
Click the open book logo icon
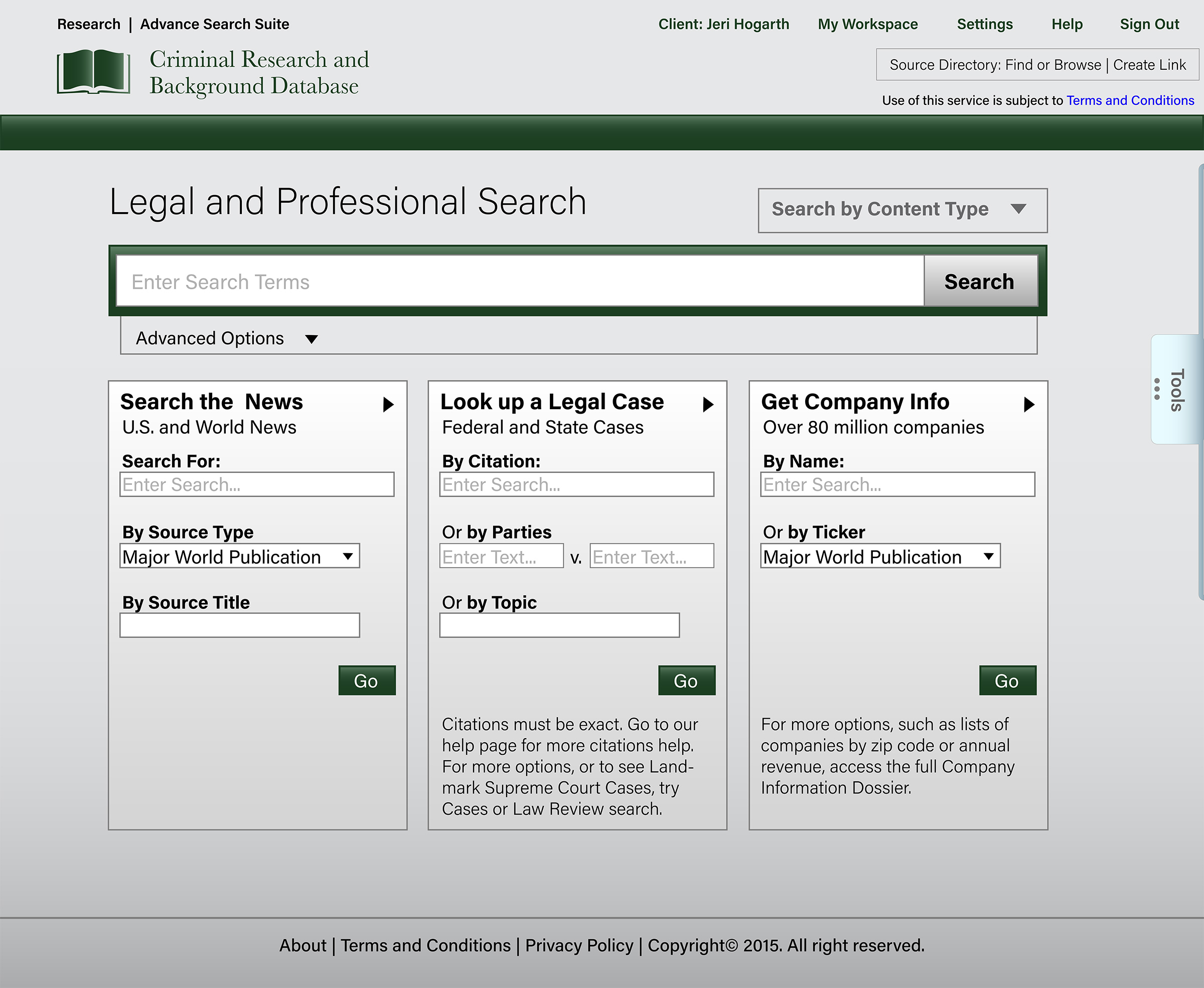tap(94, 72)
